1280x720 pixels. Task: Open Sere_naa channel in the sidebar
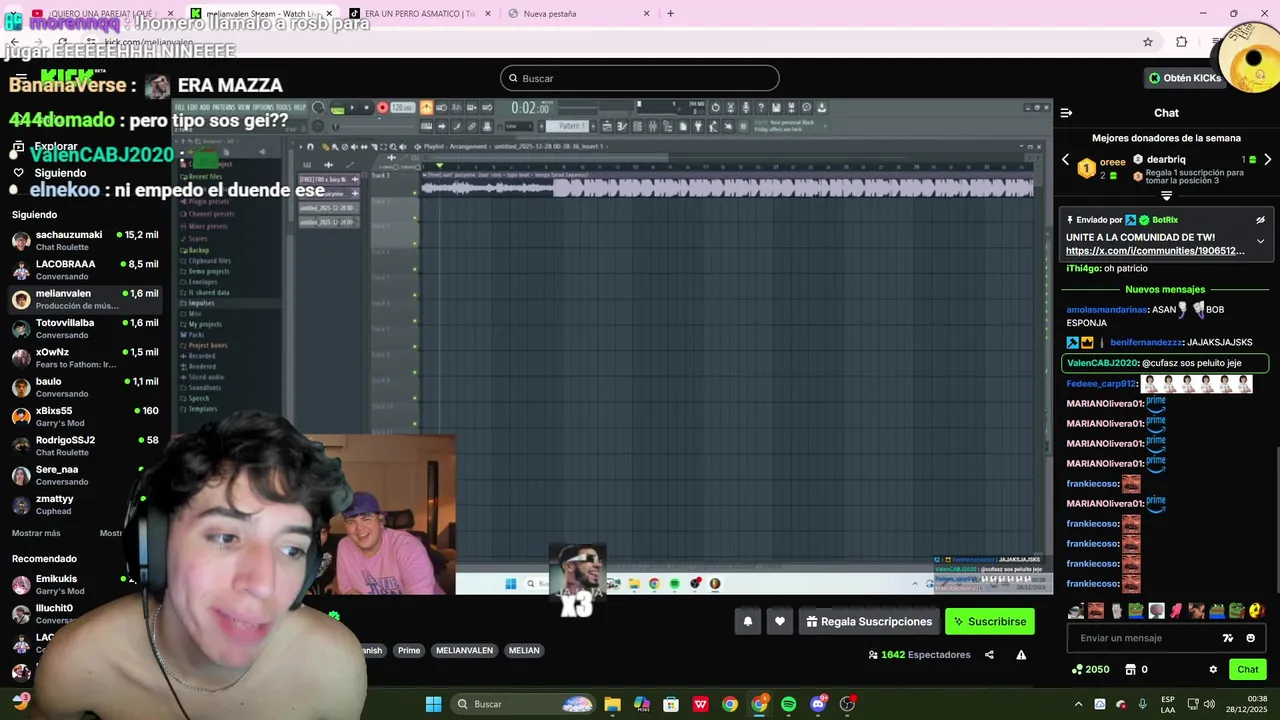(85, 475)
